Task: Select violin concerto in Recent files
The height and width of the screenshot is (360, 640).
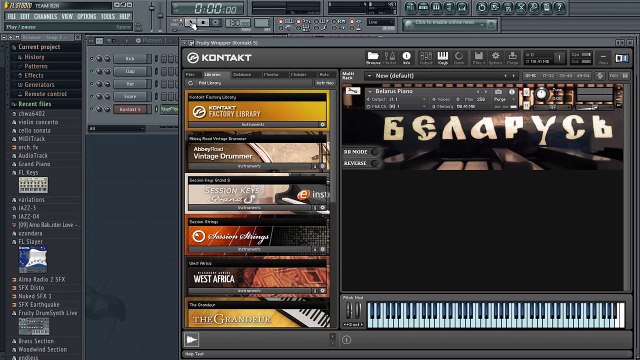Action: pos(38,122)
